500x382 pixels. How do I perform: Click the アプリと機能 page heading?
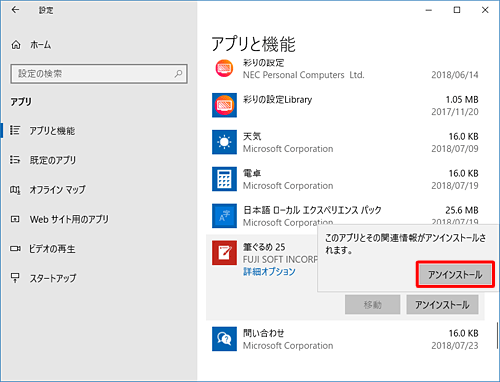point(253,44)
